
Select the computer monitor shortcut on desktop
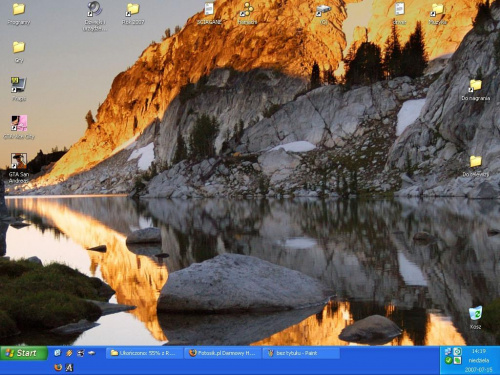coord(19,89)
